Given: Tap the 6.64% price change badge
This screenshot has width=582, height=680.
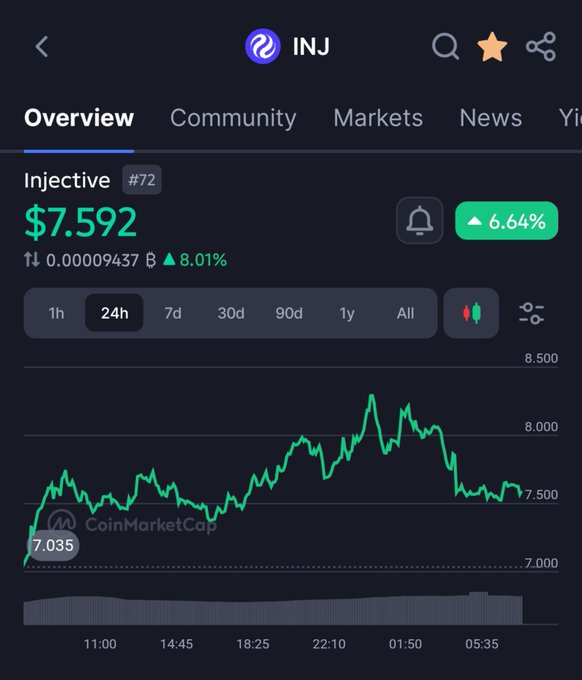Looking at the screenshot, I should 507,221.
